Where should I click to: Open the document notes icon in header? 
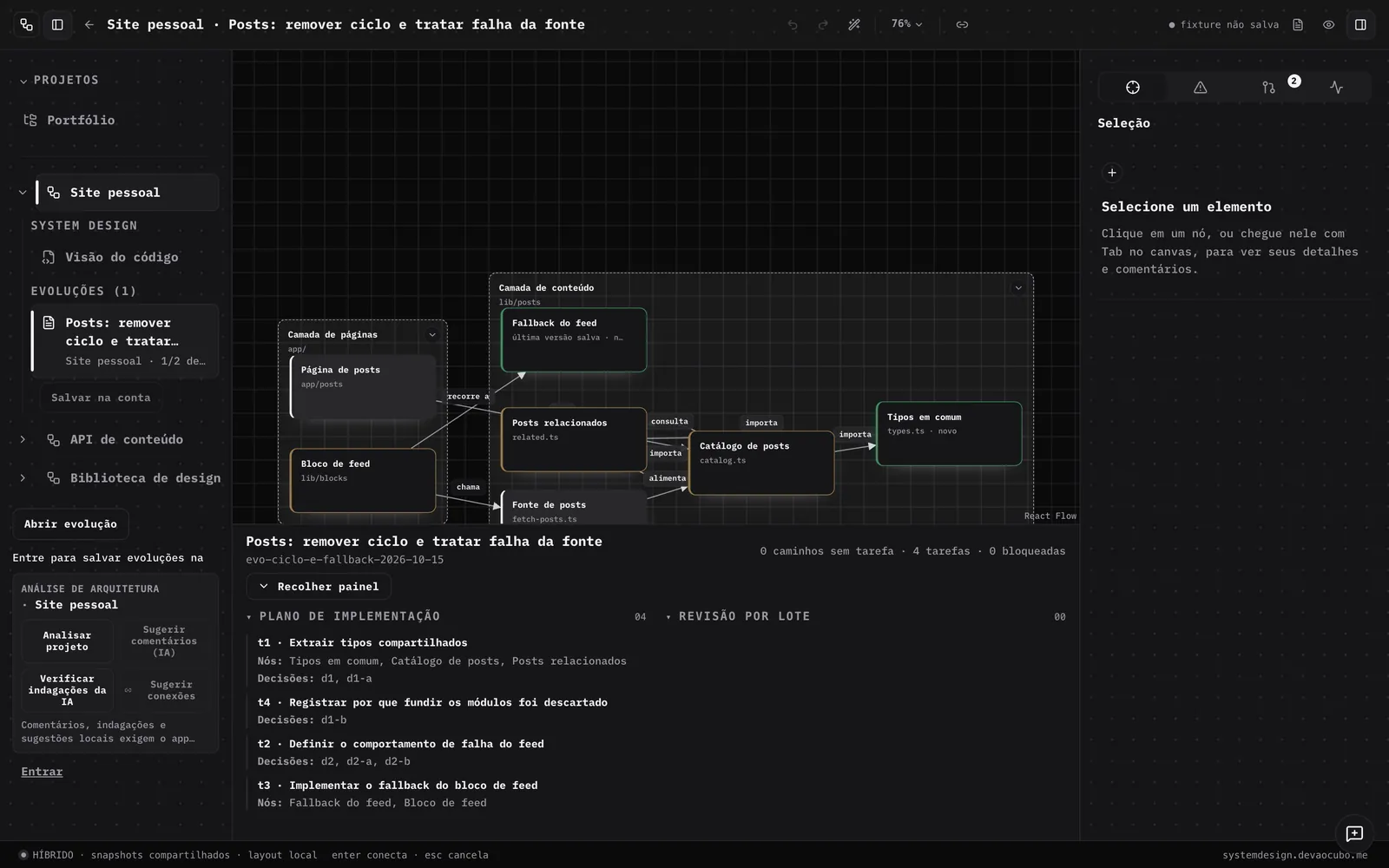coord(1298,24)
